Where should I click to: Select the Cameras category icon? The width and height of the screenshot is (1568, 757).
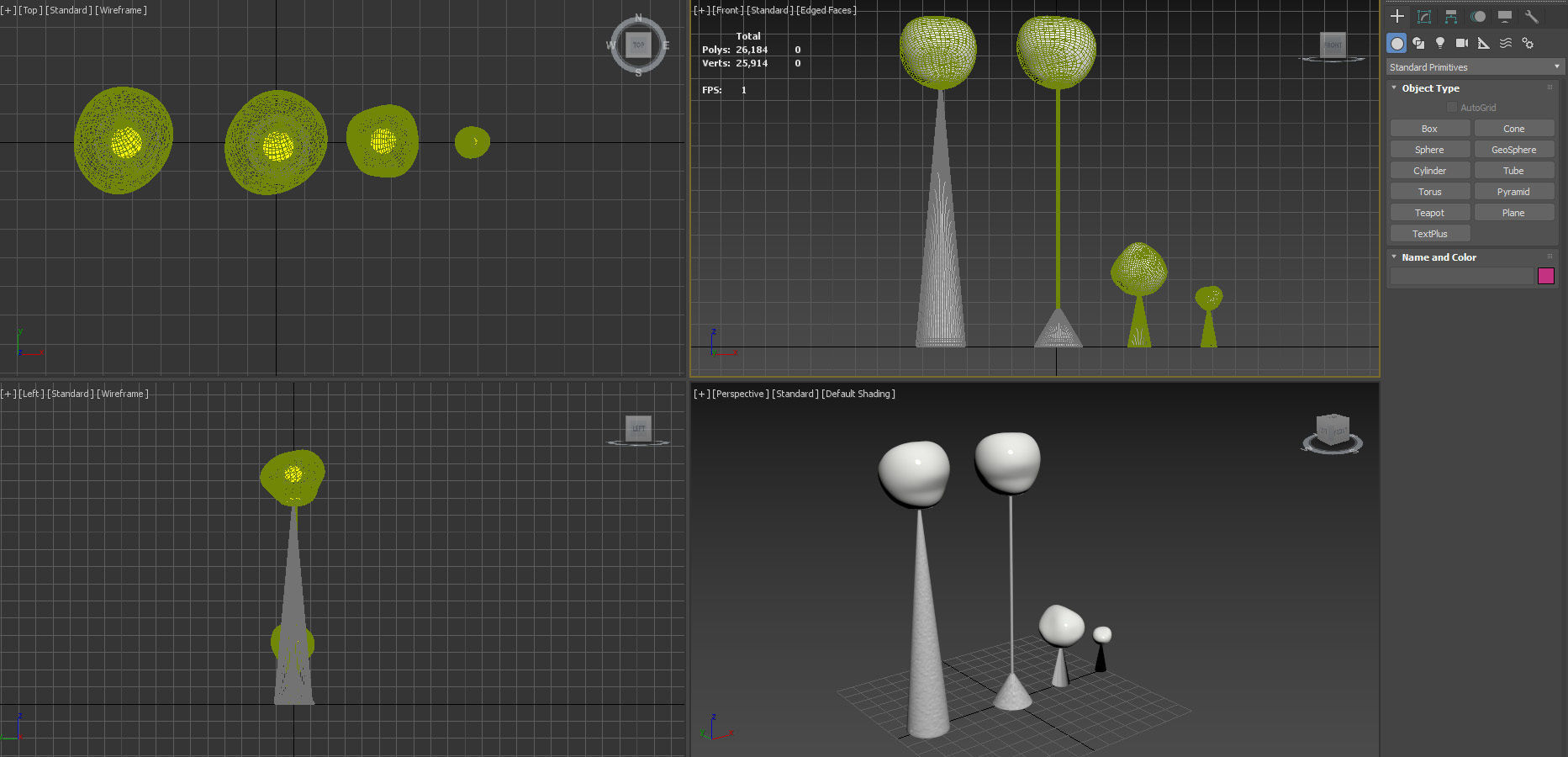point(1462,43)
